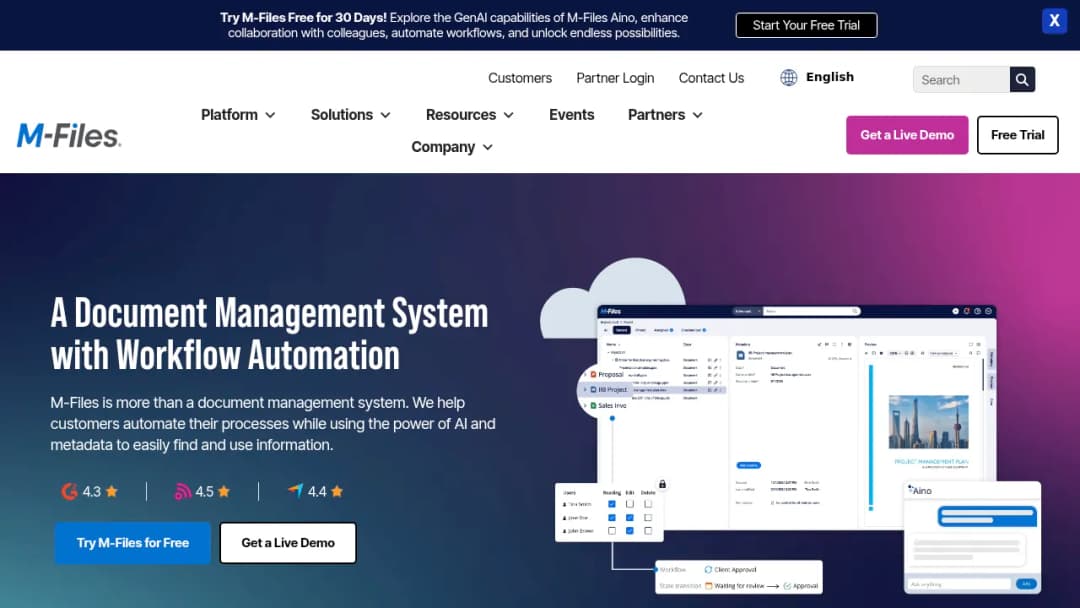The image size is (1080, 608).
Task: Expand the Company dropdown menu
Action: click(x=451, y=147)
